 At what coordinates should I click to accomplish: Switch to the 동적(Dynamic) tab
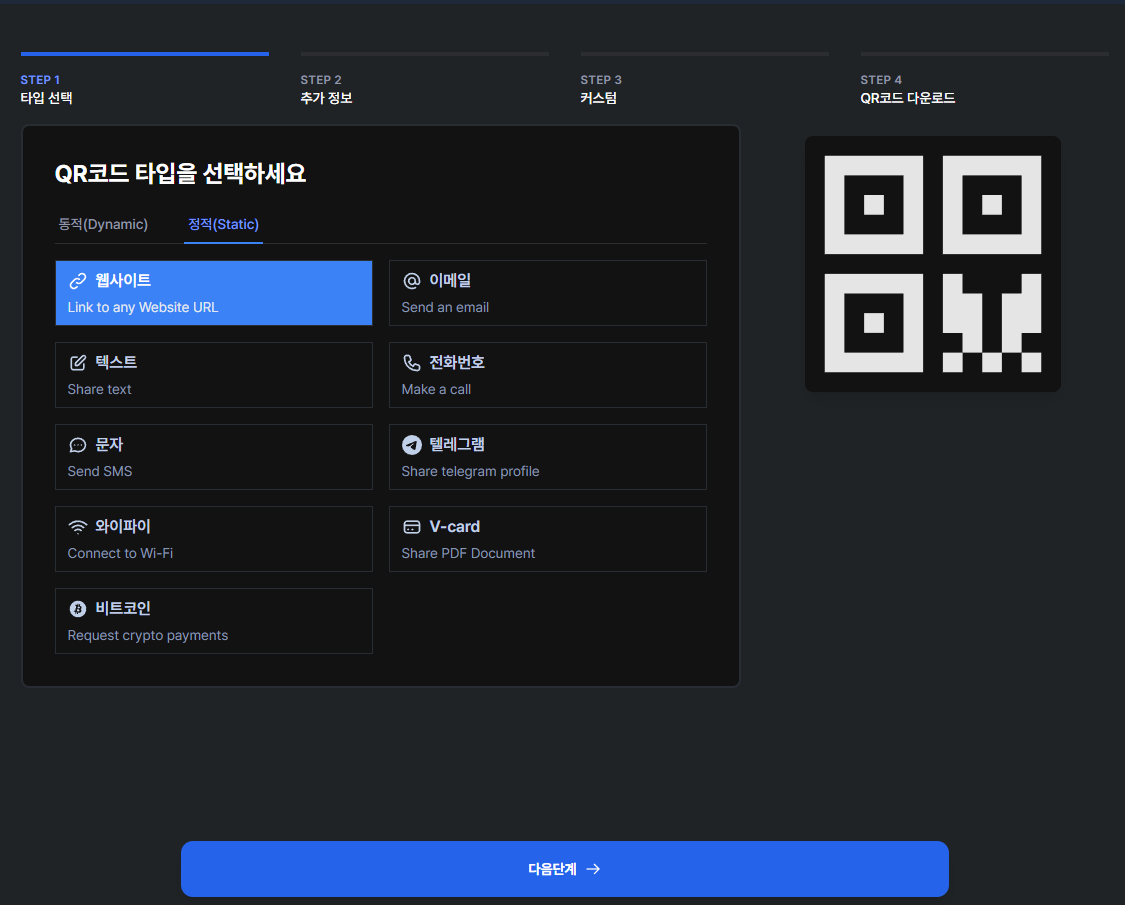click(x=103, y=225)
